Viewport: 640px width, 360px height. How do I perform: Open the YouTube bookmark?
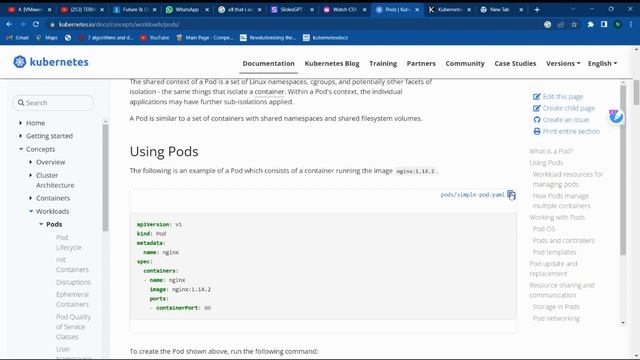click(x=155, y=38)
